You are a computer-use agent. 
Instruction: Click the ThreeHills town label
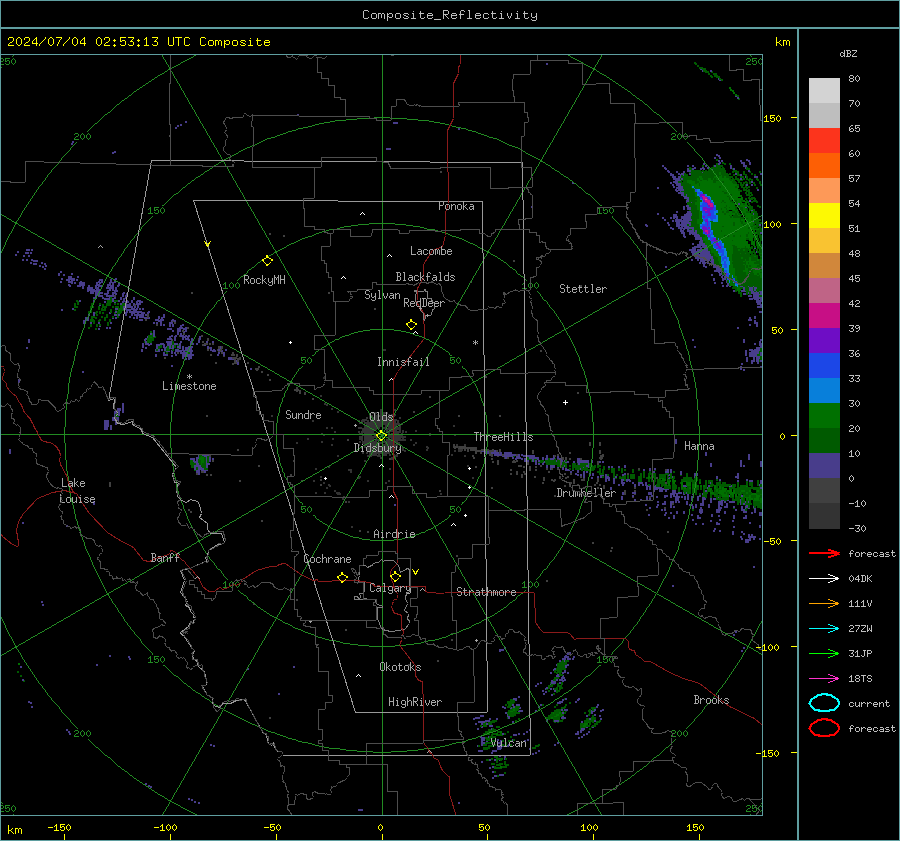click(503, 437)
